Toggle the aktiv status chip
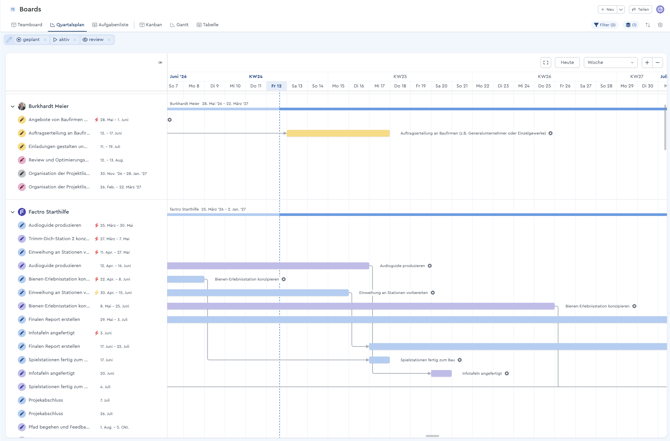Viewport: 670px width, 441px height. (61, 40)
